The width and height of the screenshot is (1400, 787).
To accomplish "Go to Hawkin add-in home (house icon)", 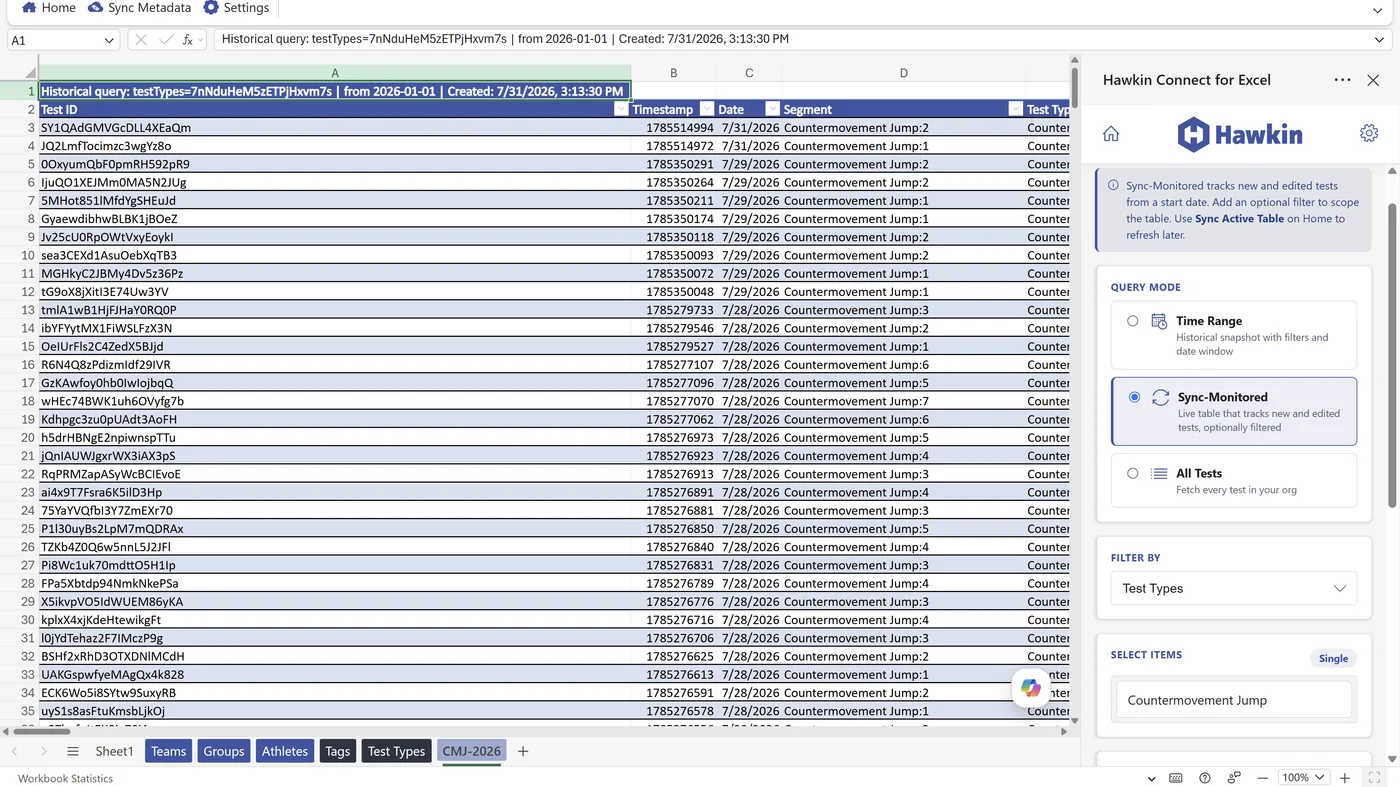I will [x=1111, y=134].
